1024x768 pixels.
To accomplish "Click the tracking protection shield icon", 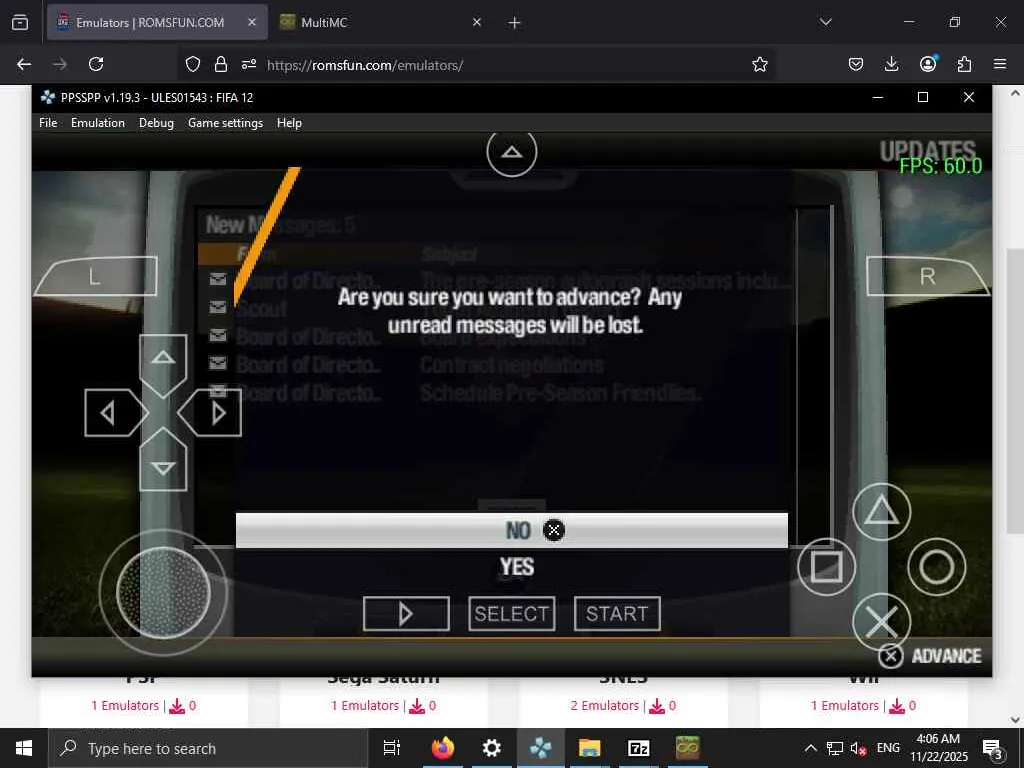I will [193, 64].
